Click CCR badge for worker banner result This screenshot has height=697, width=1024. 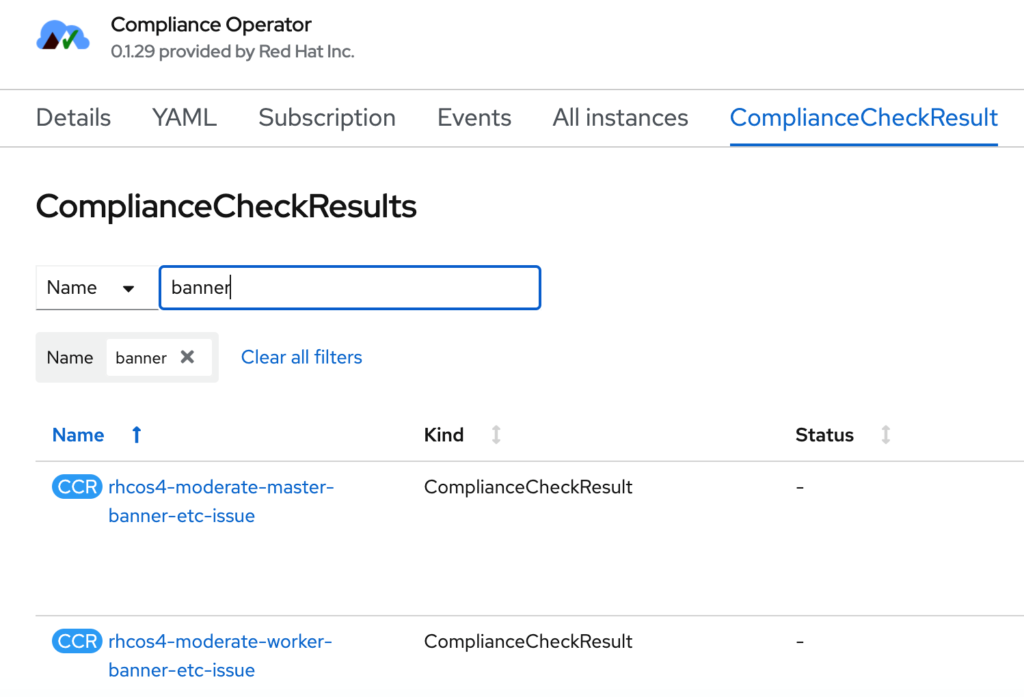click(x=77, y=642)
